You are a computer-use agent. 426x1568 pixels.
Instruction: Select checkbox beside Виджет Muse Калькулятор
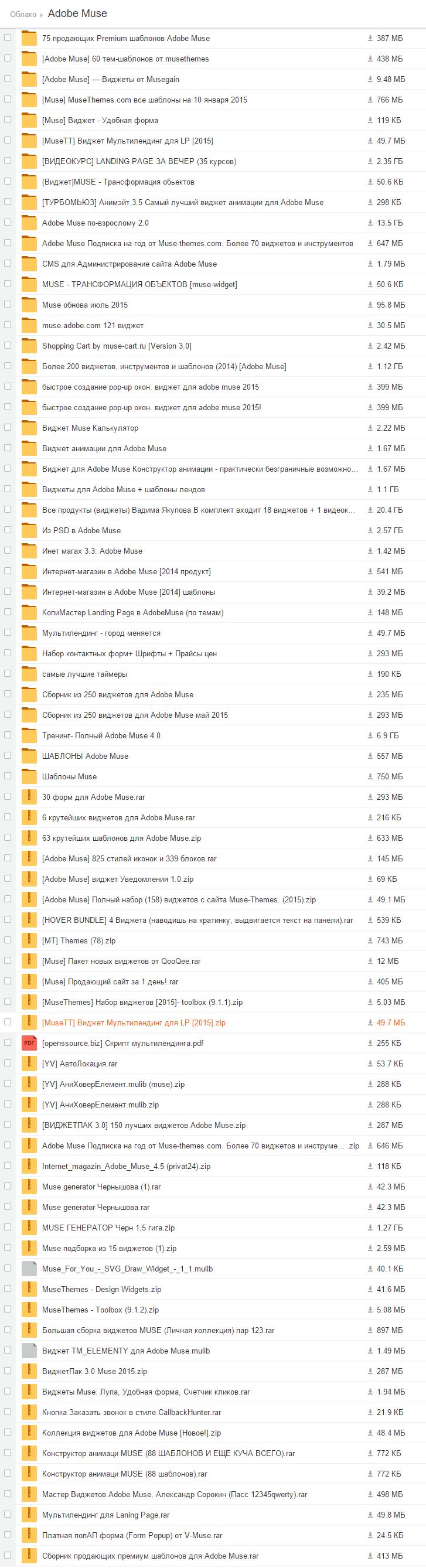pyautogui.click(x=7, y=427)
